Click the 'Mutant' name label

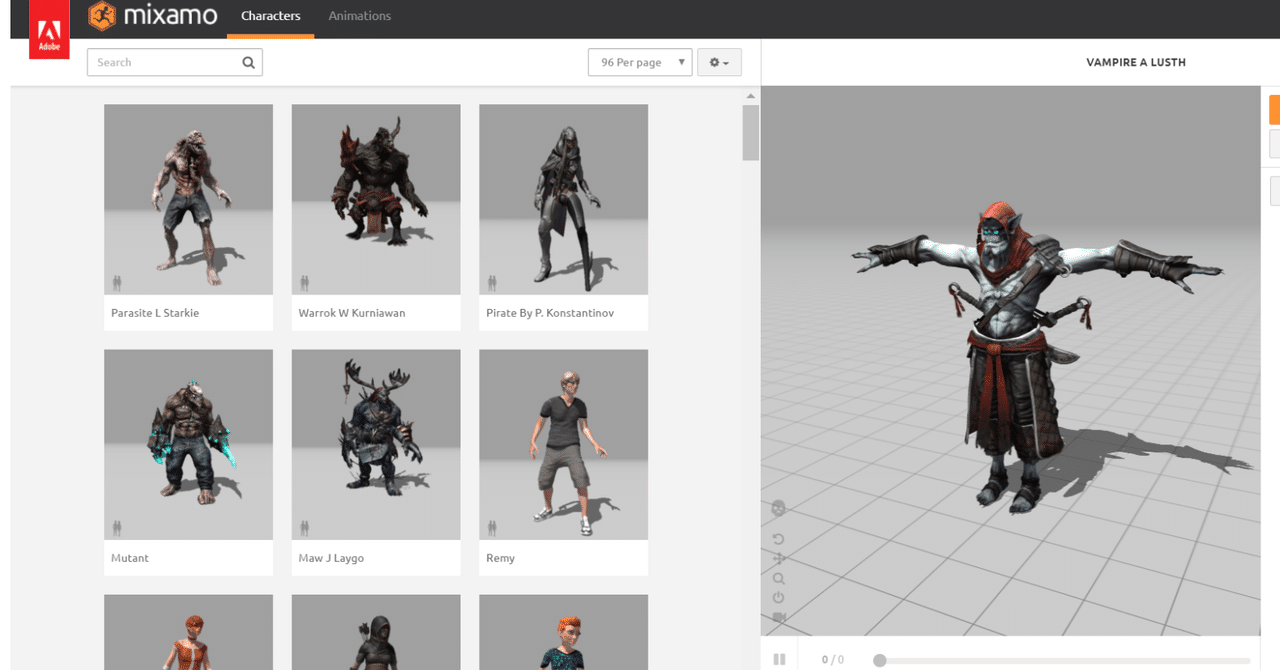click(130, 558)
